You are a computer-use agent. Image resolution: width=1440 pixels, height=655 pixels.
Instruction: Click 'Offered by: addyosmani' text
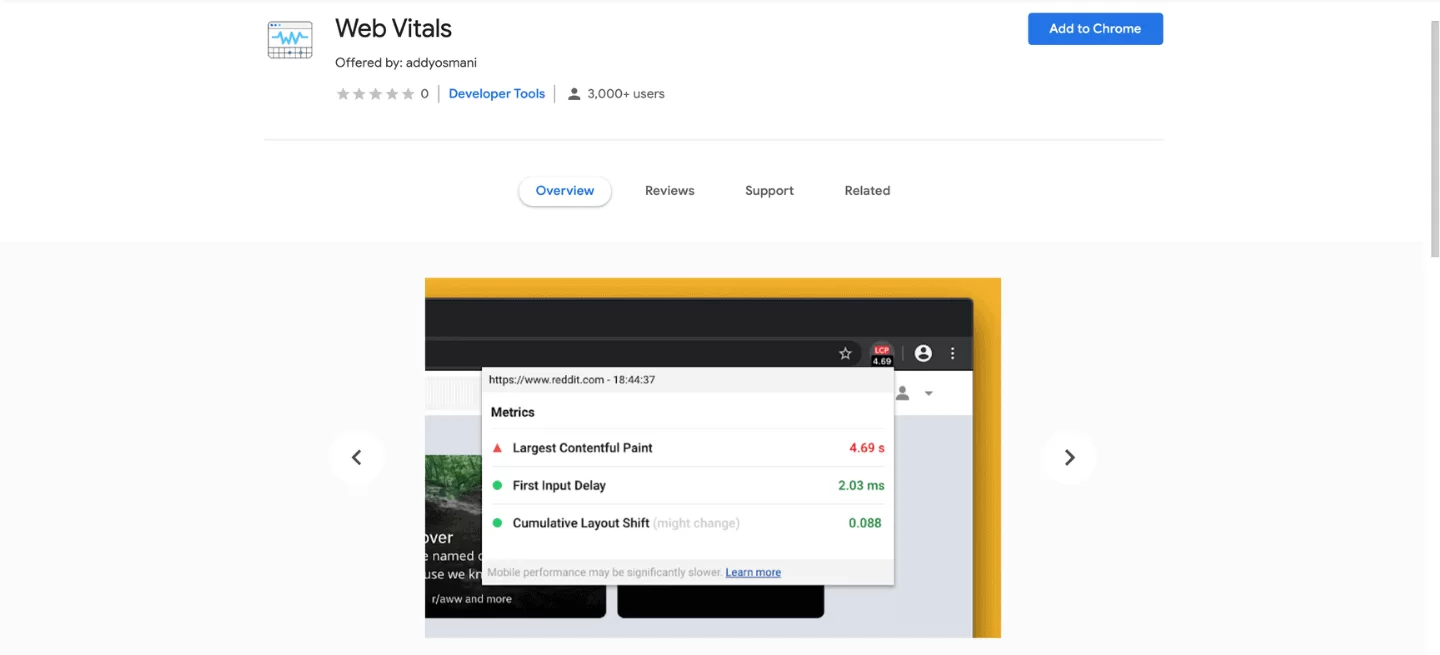pyautogui.click(x=406, y=63)
